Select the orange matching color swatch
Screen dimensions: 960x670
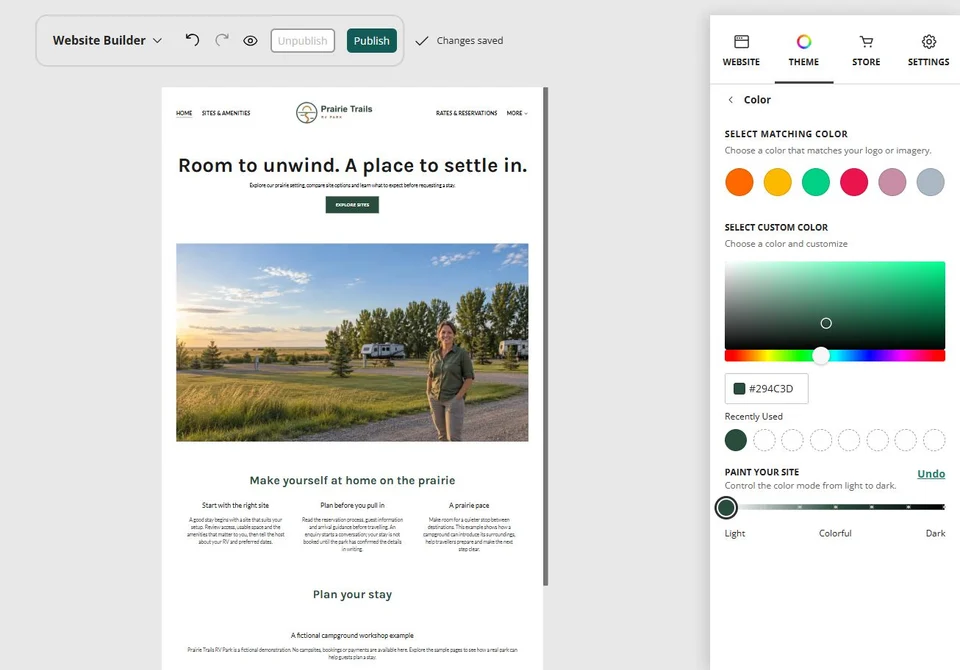click(x=739, y=183)
